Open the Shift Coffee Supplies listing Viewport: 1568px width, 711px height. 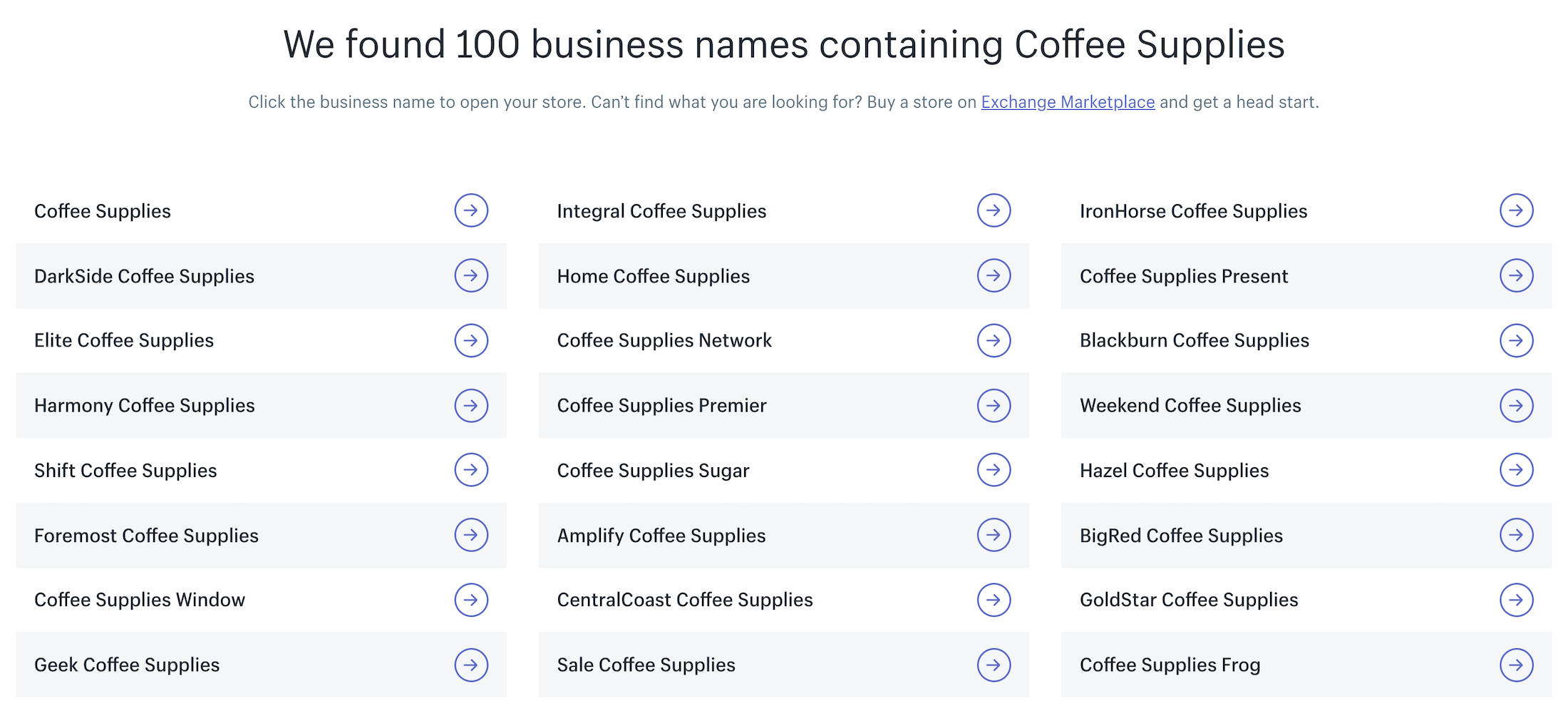point(125,470)
